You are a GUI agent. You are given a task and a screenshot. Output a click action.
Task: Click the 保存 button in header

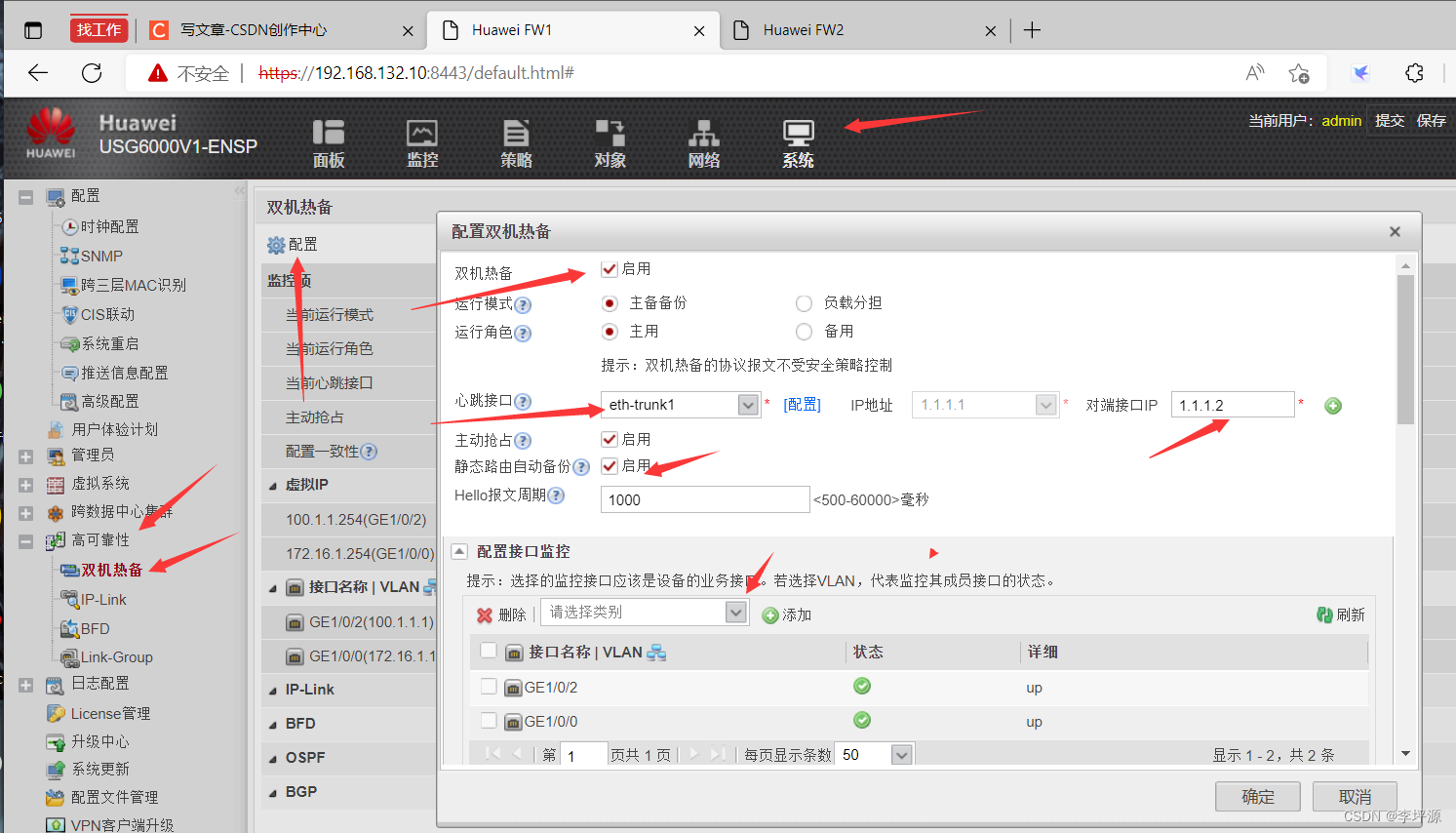(x=1432, y=121)
